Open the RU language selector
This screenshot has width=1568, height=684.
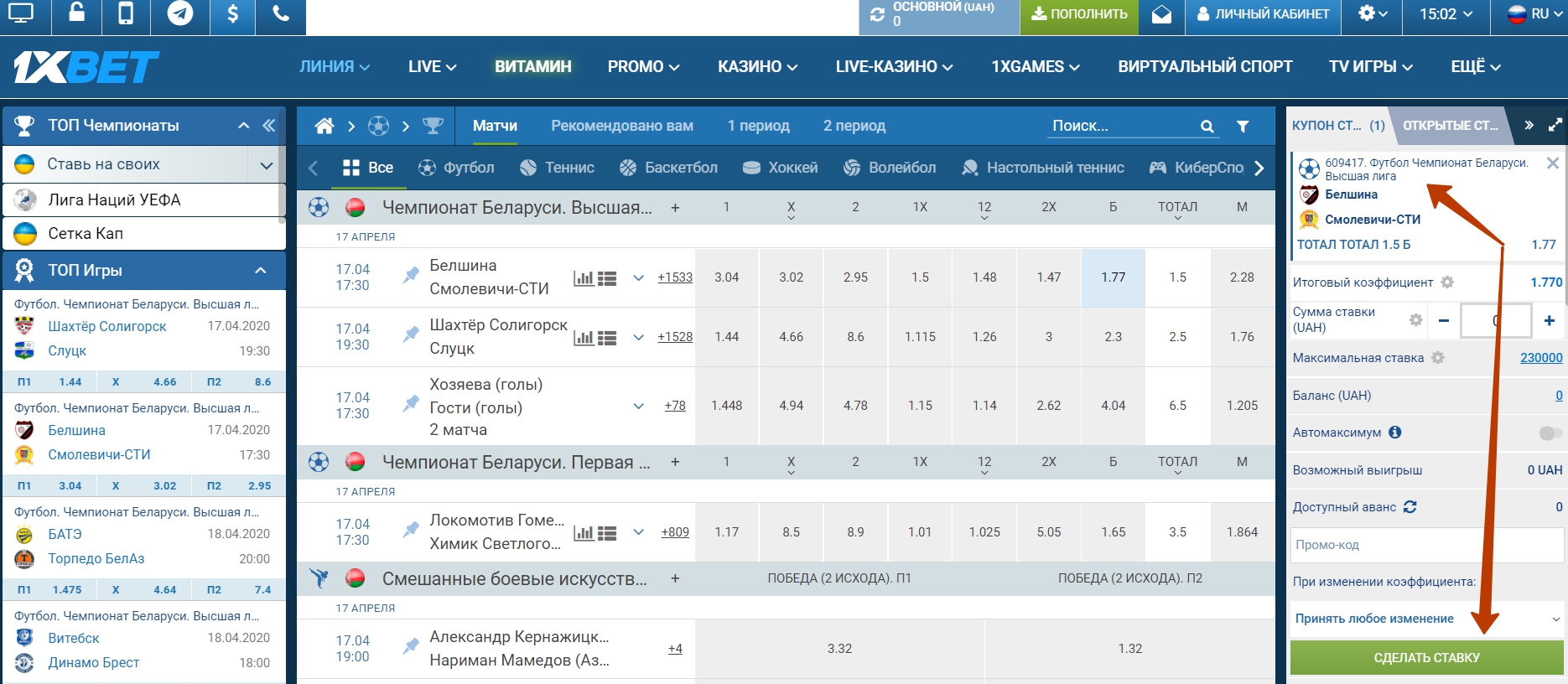pyautogui.click(x=1534, y=14)
